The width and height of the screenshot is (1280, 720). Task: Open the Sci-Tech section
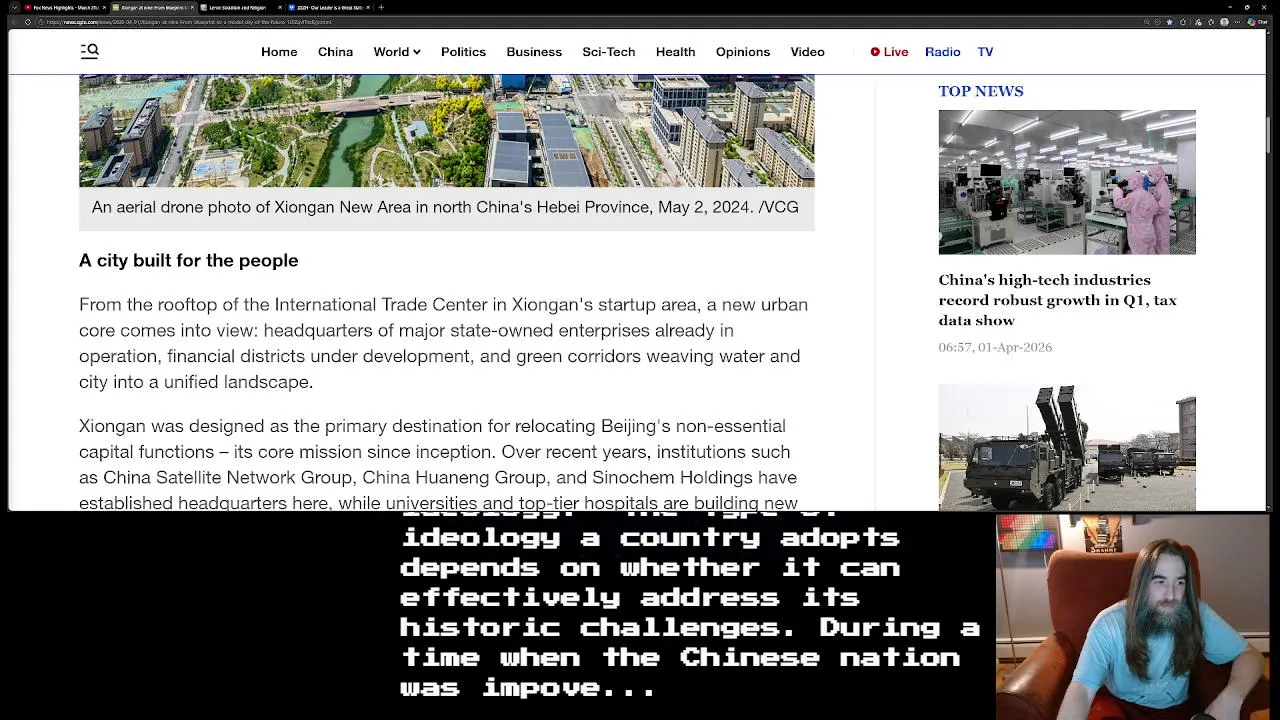608,52
